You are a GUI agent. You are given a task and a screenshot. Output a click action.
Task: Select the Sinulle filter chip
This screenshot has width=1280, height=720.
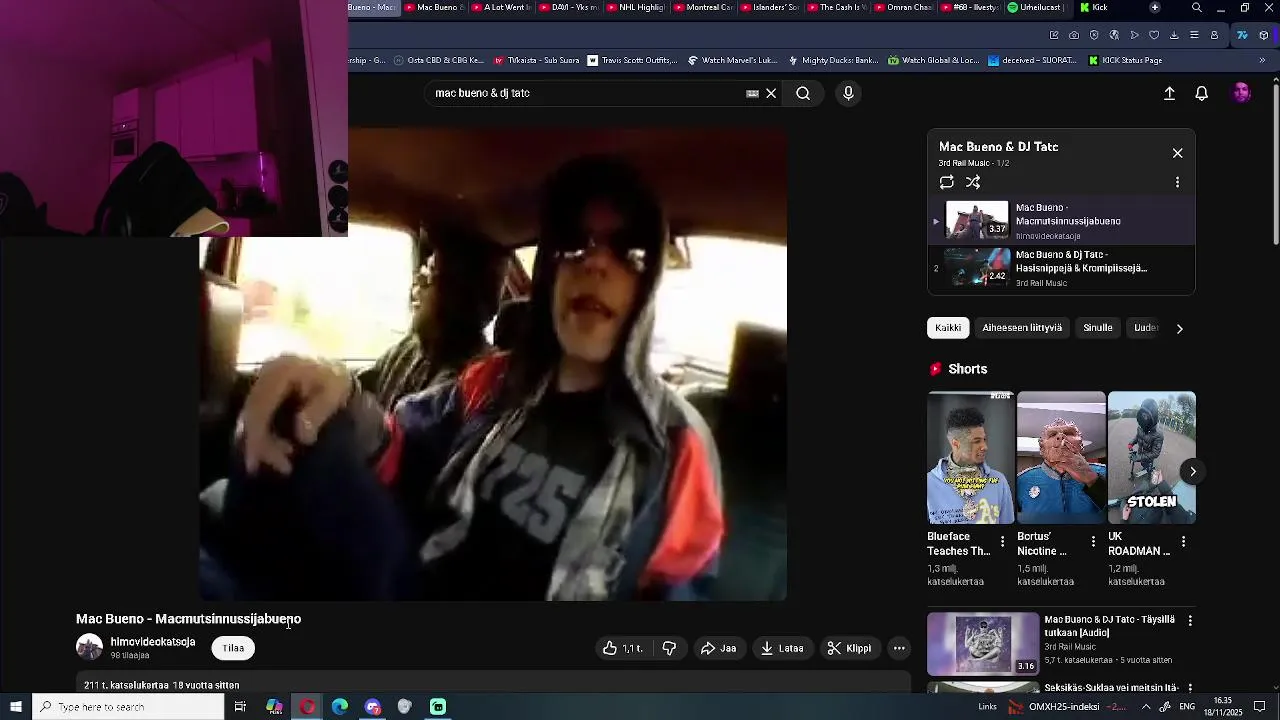pyautogui.click(x=1097, y=328)
